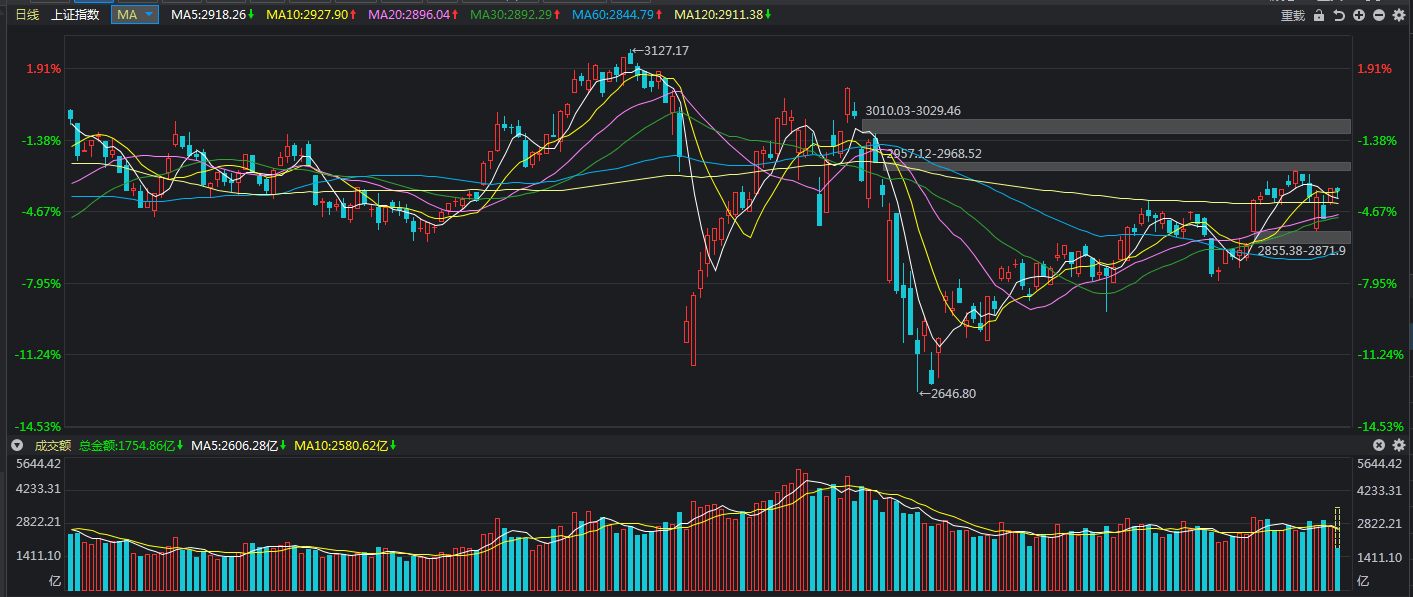Click the lock icon in chart toolbar
Image resolution: width=1413 pixels, height=597 pixels.
(1319, 15)
